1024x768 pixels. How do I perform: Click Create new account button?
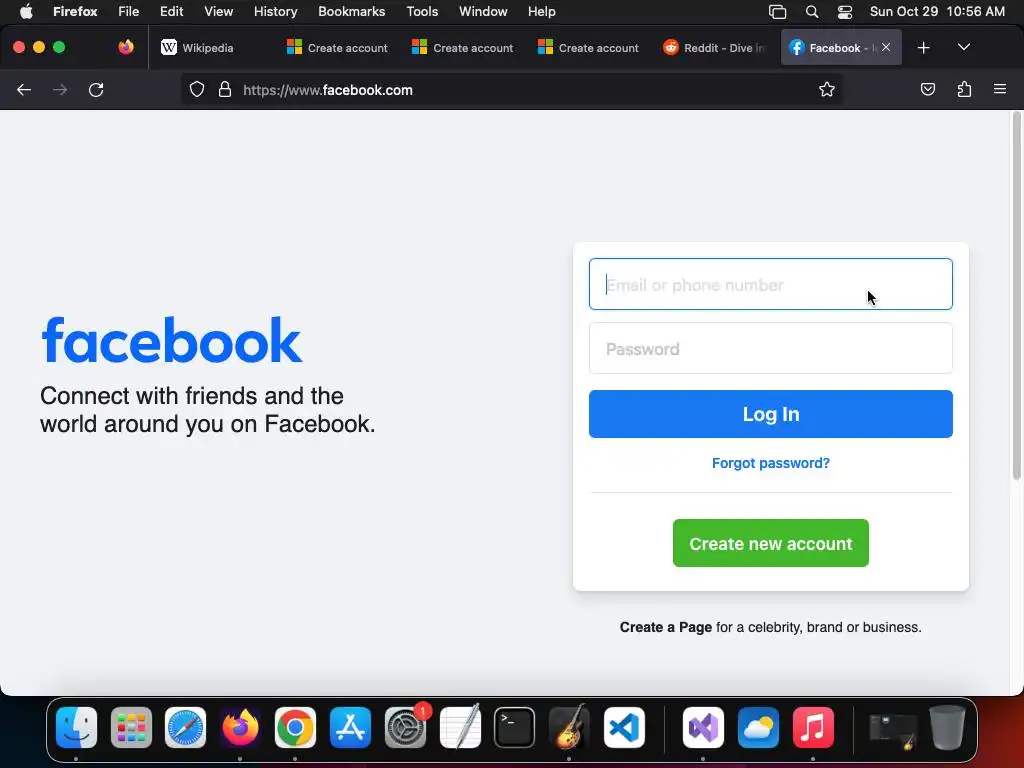(771, 543)
